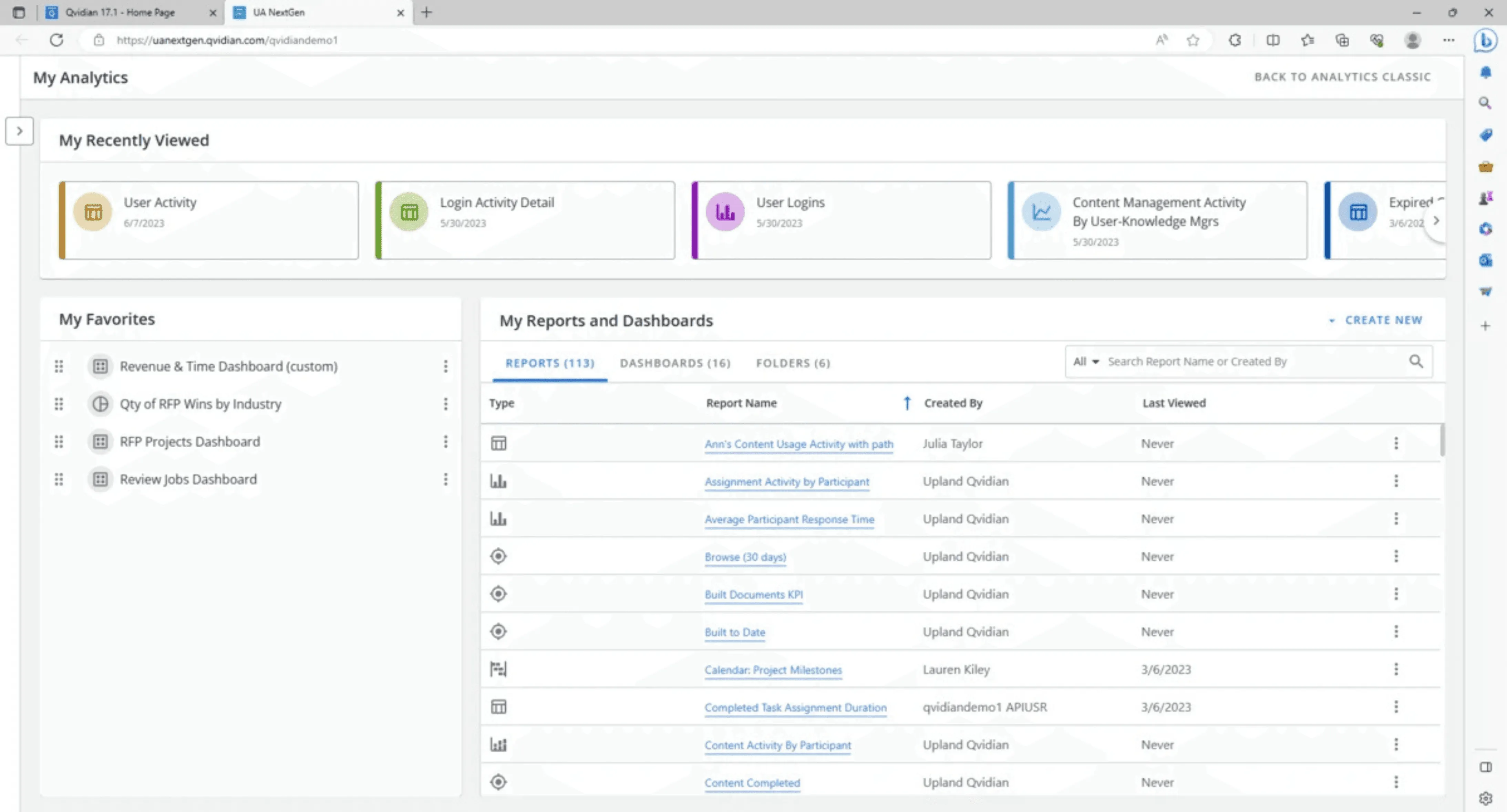
Task: Open options menu for Qty of RFP Wins by Industry
Action: (446, 404)
